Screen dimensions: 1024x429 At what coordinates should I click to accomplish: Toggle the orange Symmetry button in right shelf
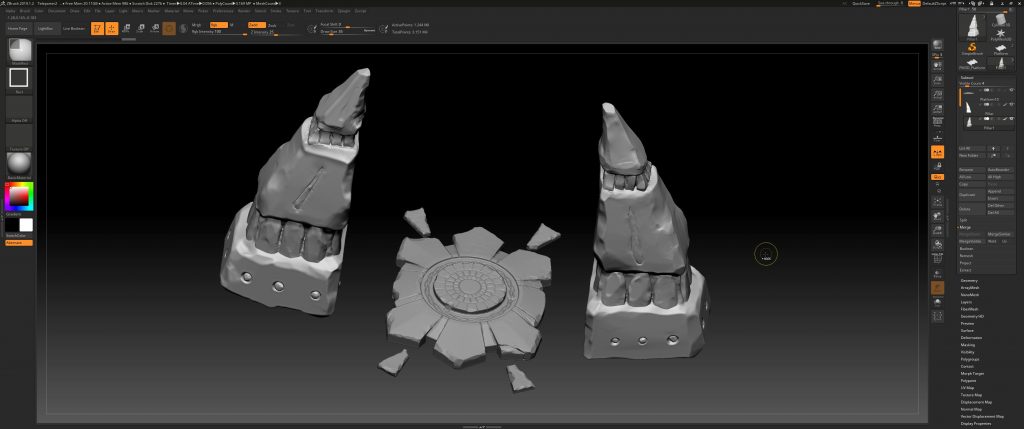(x=937, y=152)
